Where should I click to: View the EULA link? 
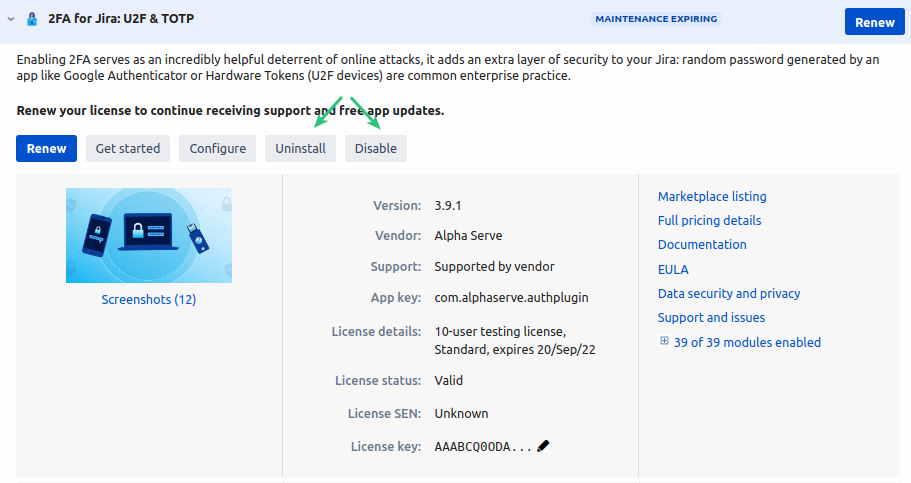[673, 269]
